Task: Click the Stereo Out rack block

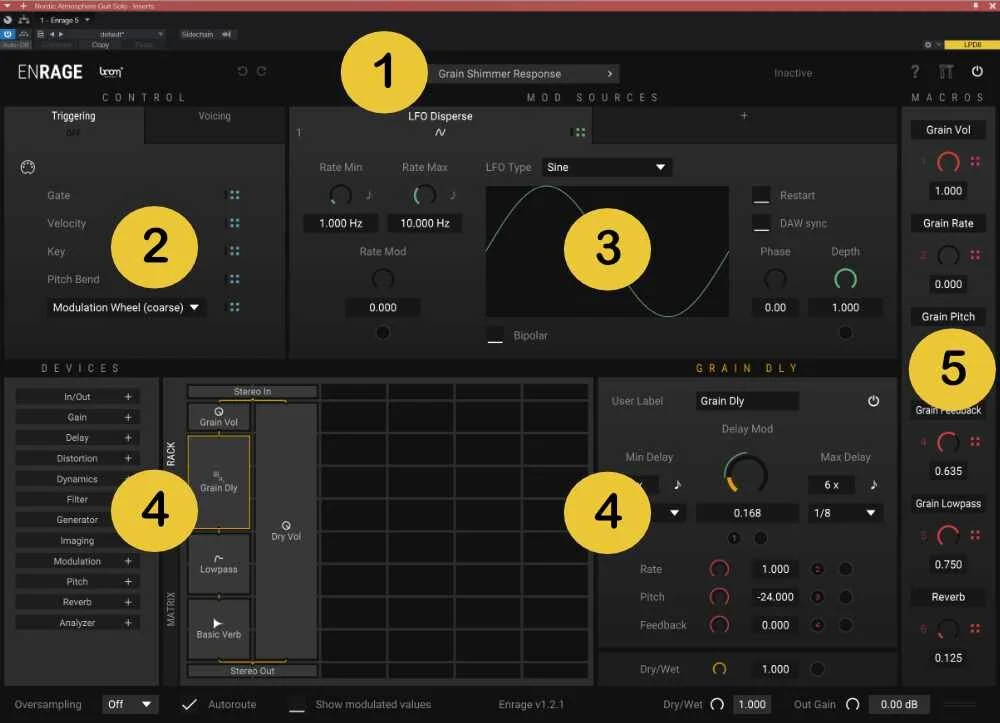Action: [252, 671]
